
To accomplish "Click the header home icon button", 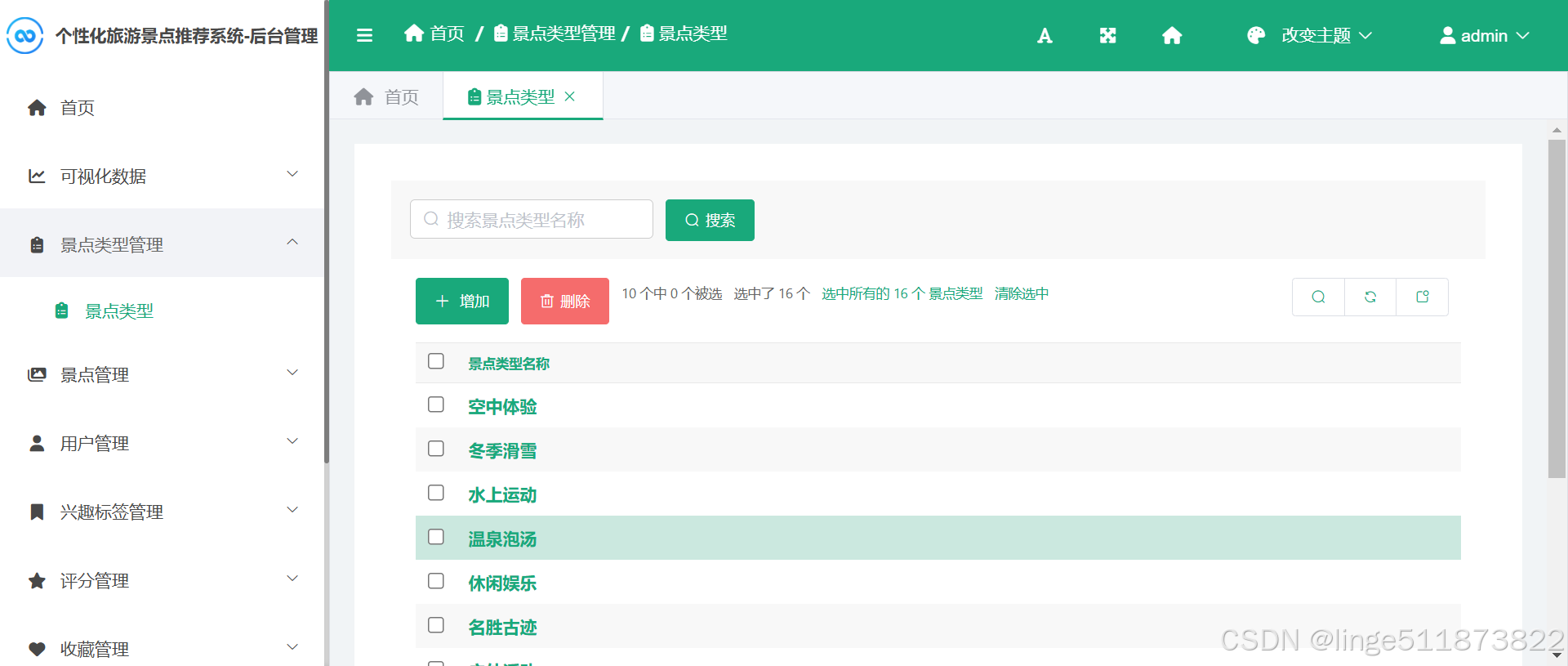I will click(x=1172, y=35).
